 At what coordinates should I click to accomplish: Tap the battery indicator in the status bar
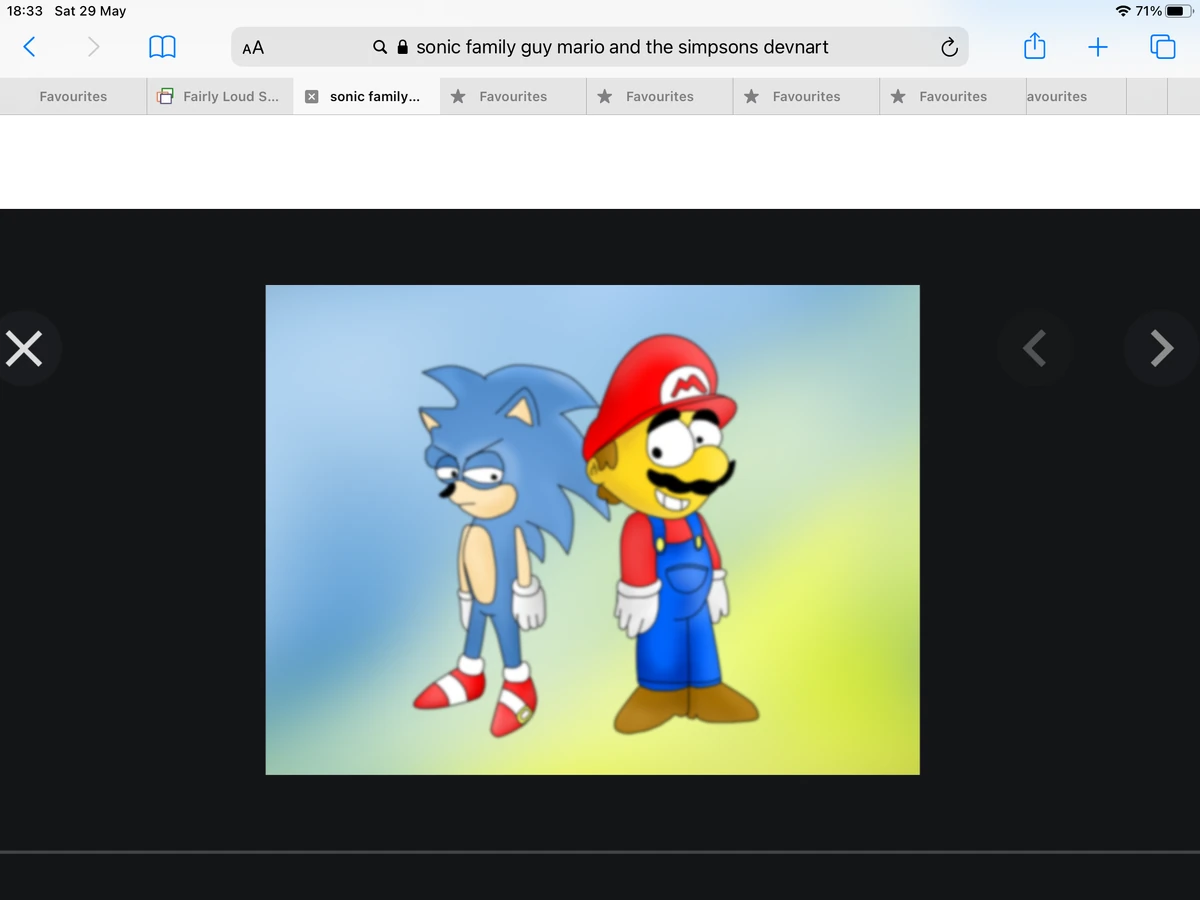coord(1178,10)
